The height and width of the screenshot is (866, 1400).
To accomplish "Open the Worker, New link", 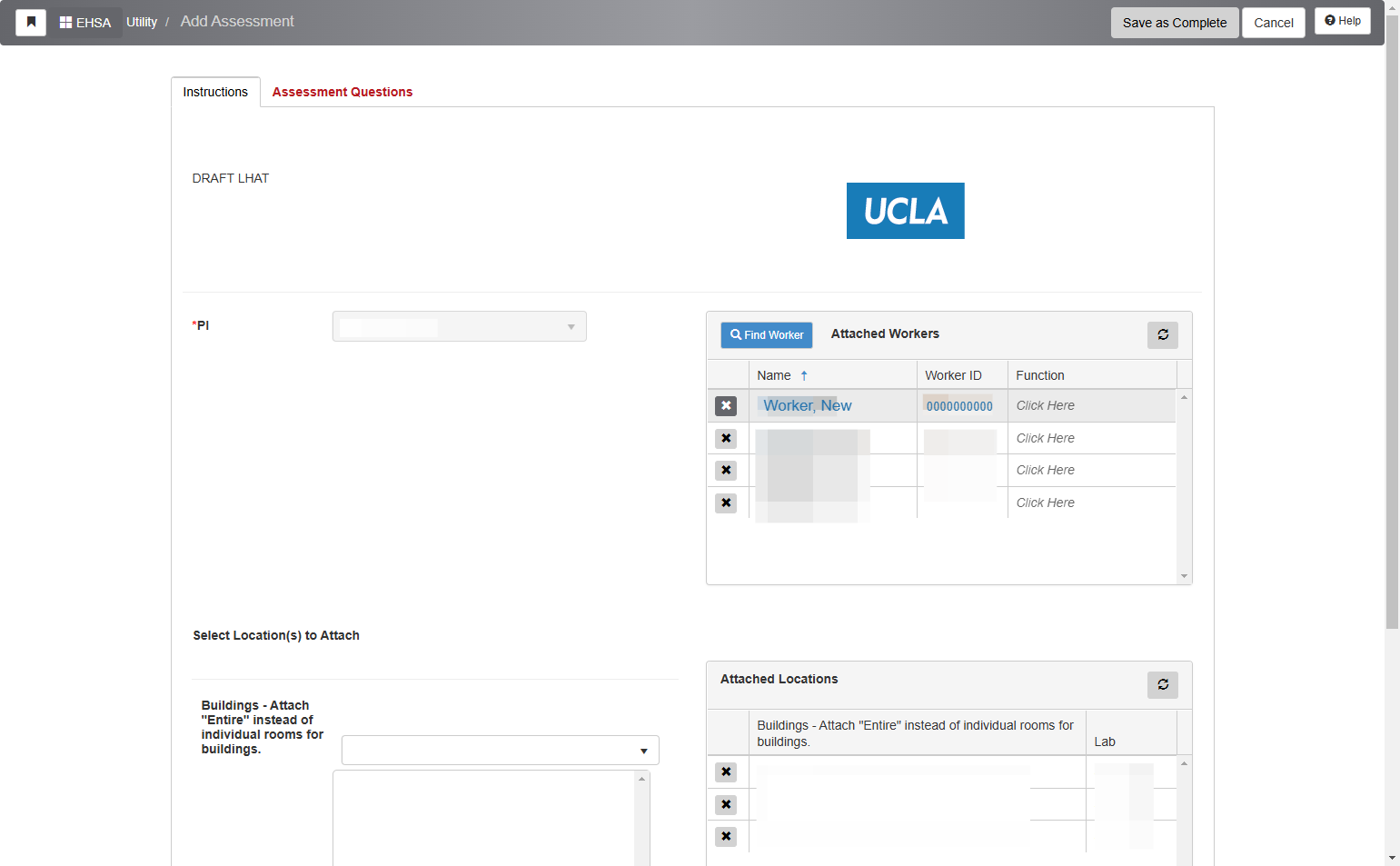I will (x=808, y=406).
